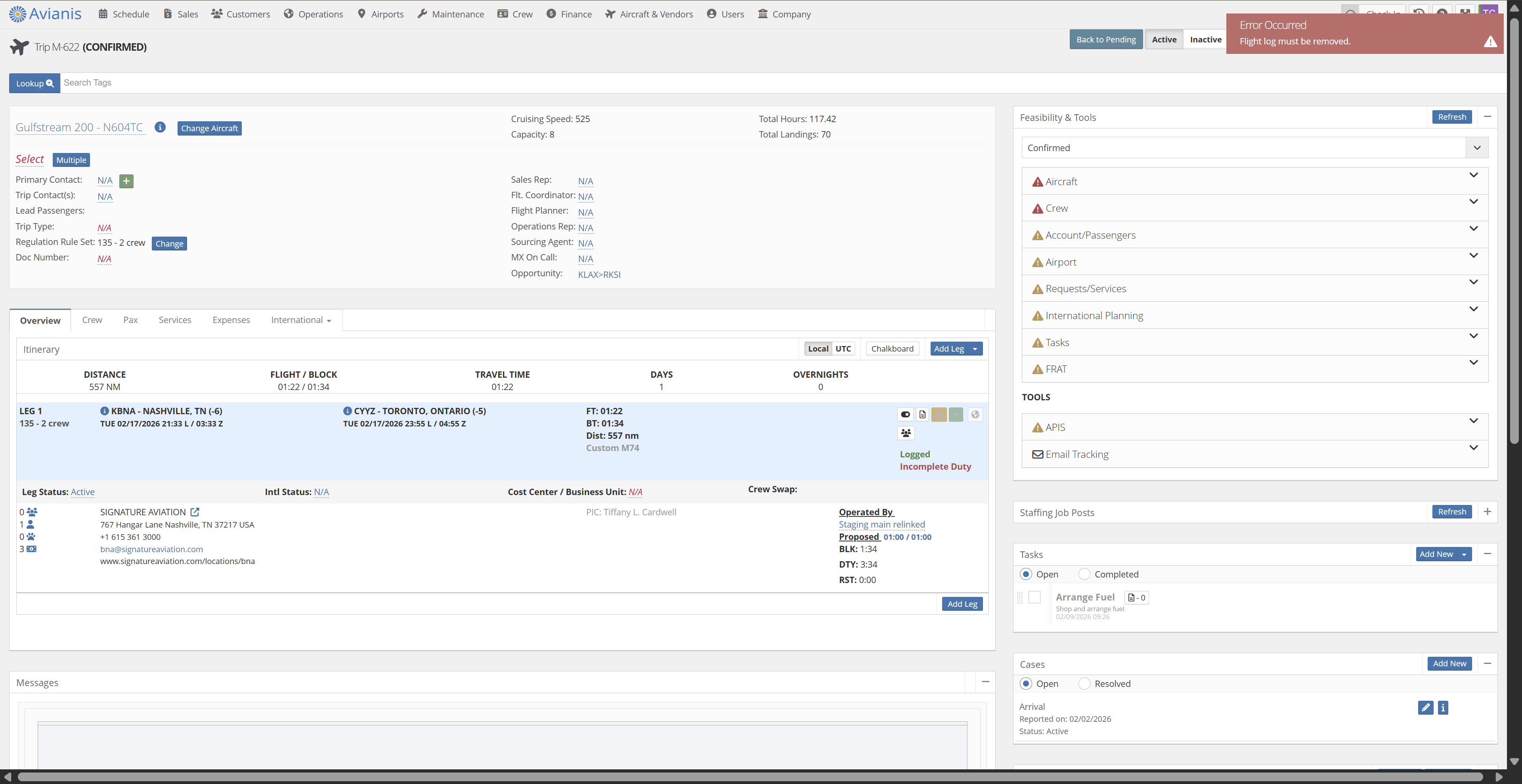Click the Back to Pending button

[1105, 40]
